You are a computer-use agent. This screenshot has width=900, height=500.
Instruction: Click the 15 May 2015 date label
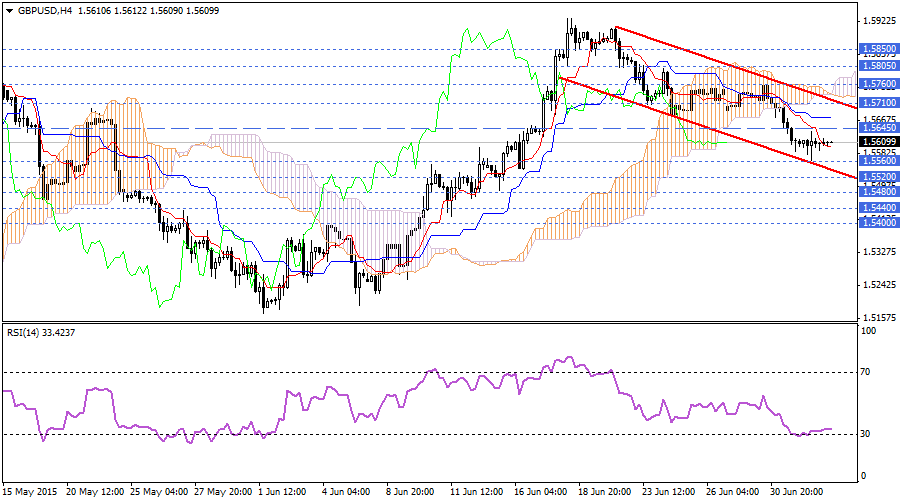[25, 491]
